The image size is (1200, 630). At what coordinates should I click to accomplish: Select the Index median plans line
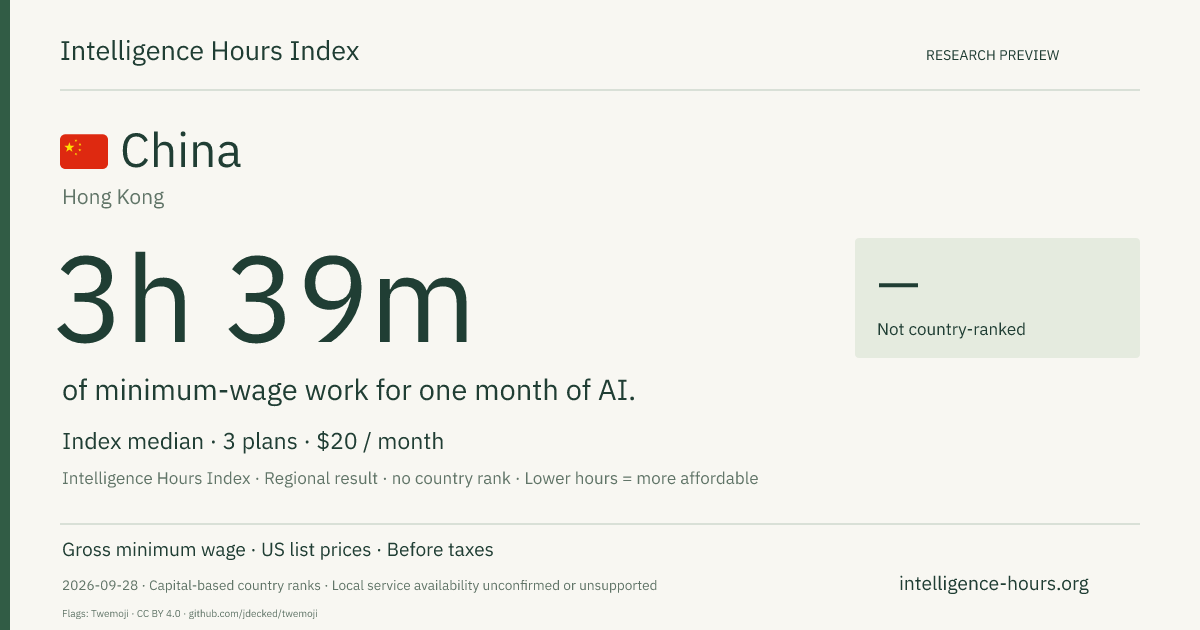[x=253, y=441]
